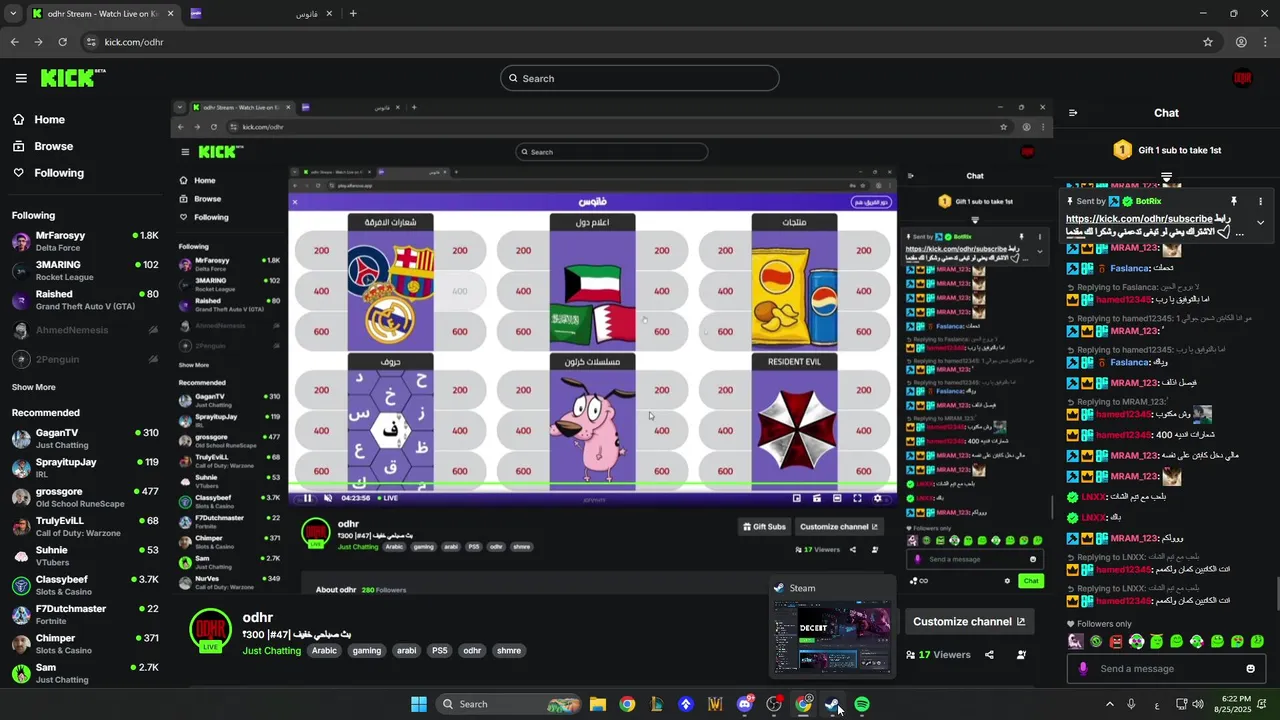Click the 17 Viewers count
This screenshot has width=1280, height=720.
coord(938,655)
